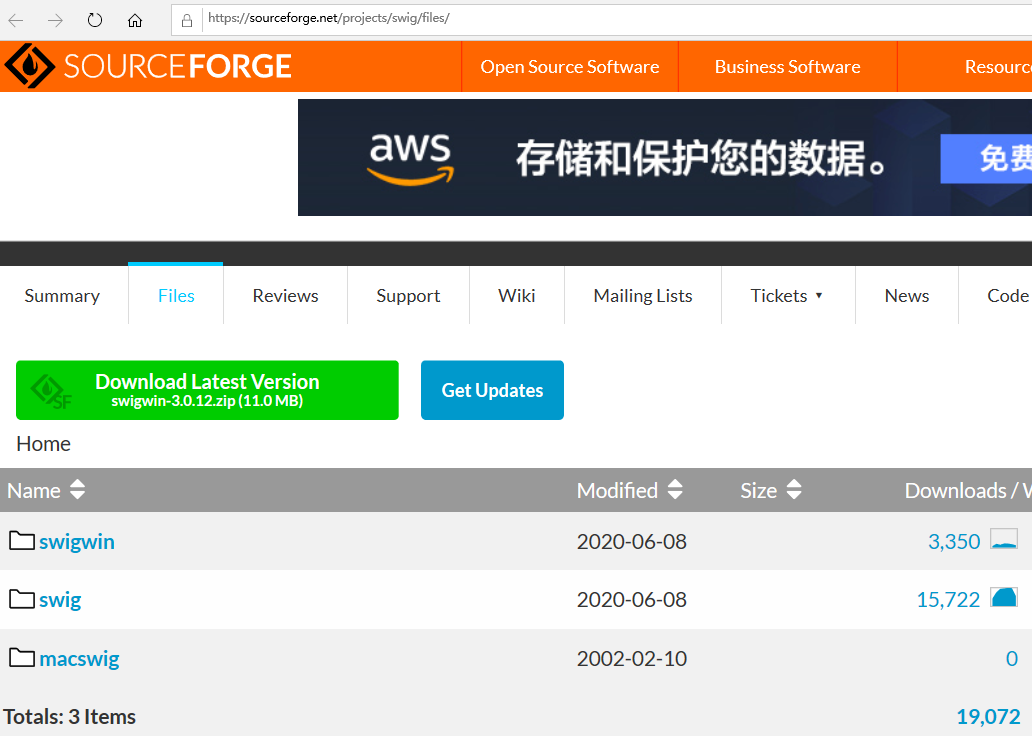The image size is (1032, 736).
Task: Click the macswig folder icon
Action: pos(22,658)
